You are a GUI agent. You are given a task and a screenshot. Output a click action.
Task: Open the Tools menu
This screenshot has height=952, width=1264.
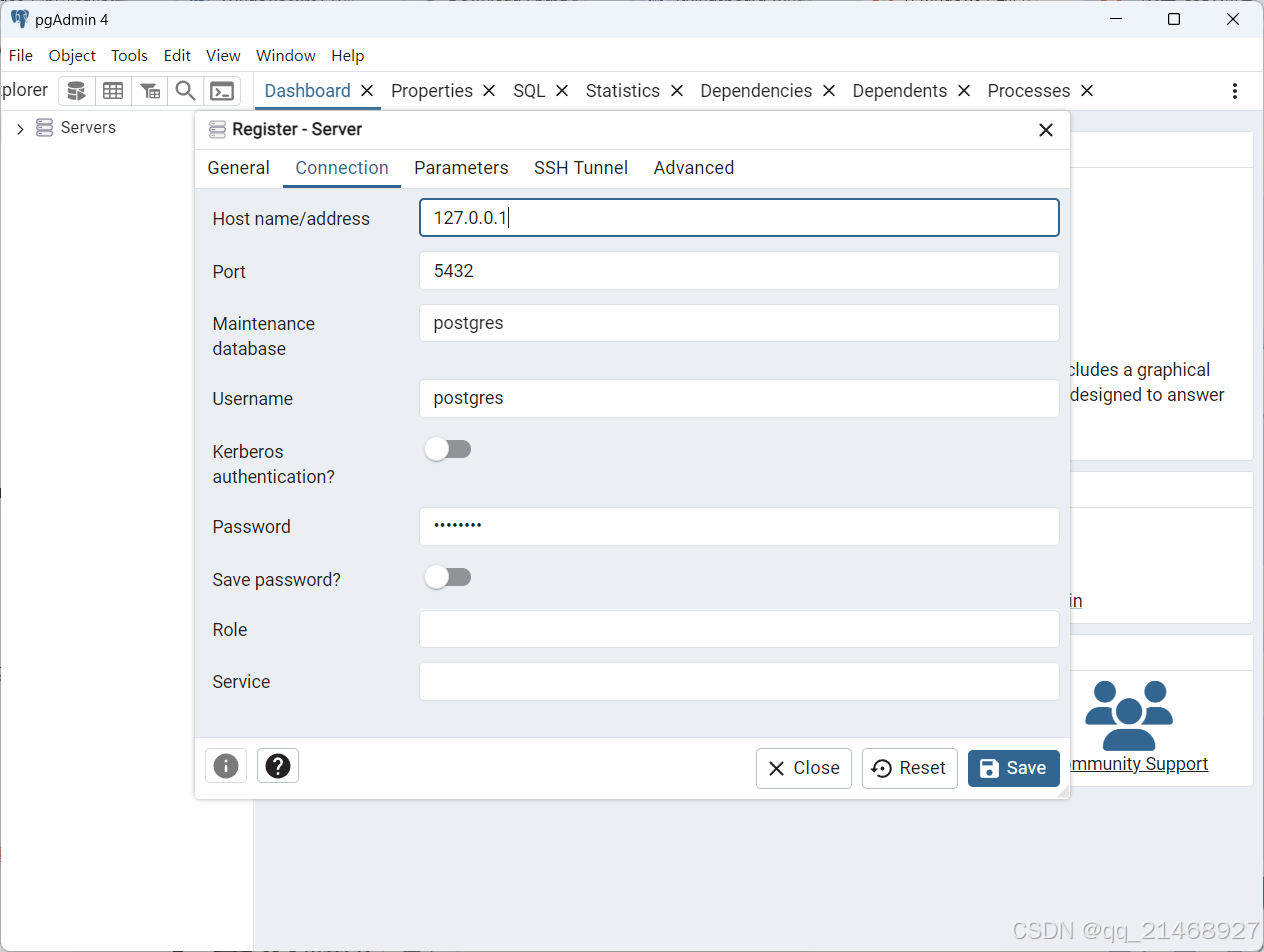click(x=129, y=56)
